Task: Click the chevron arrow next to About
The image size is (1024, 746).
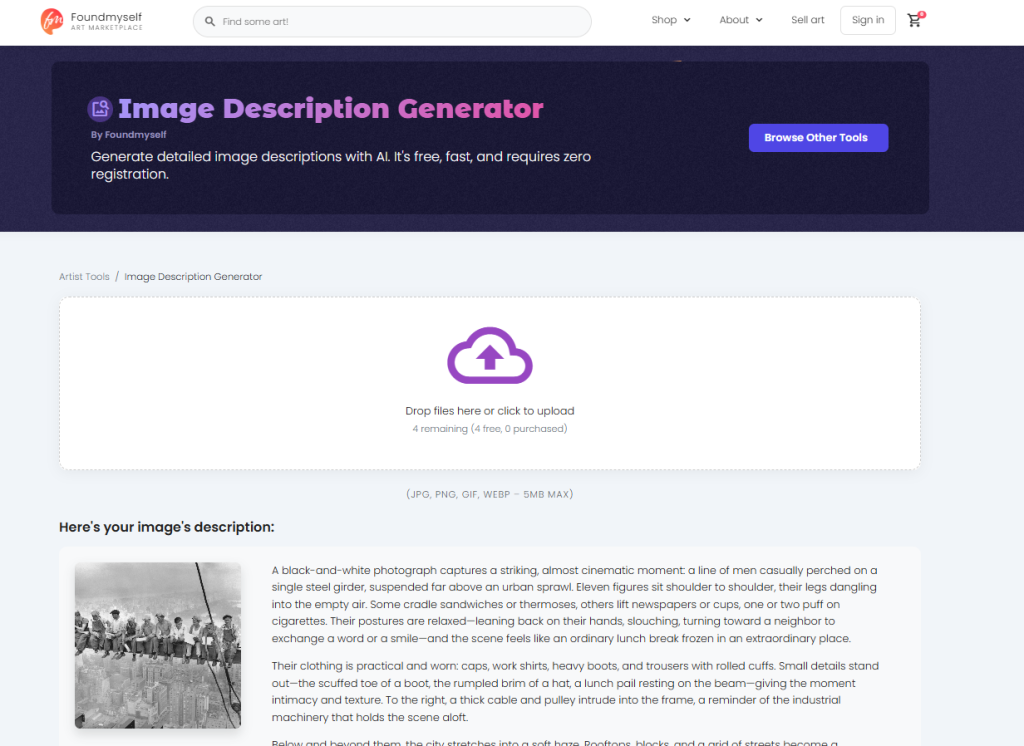Action: click(759, 20)
